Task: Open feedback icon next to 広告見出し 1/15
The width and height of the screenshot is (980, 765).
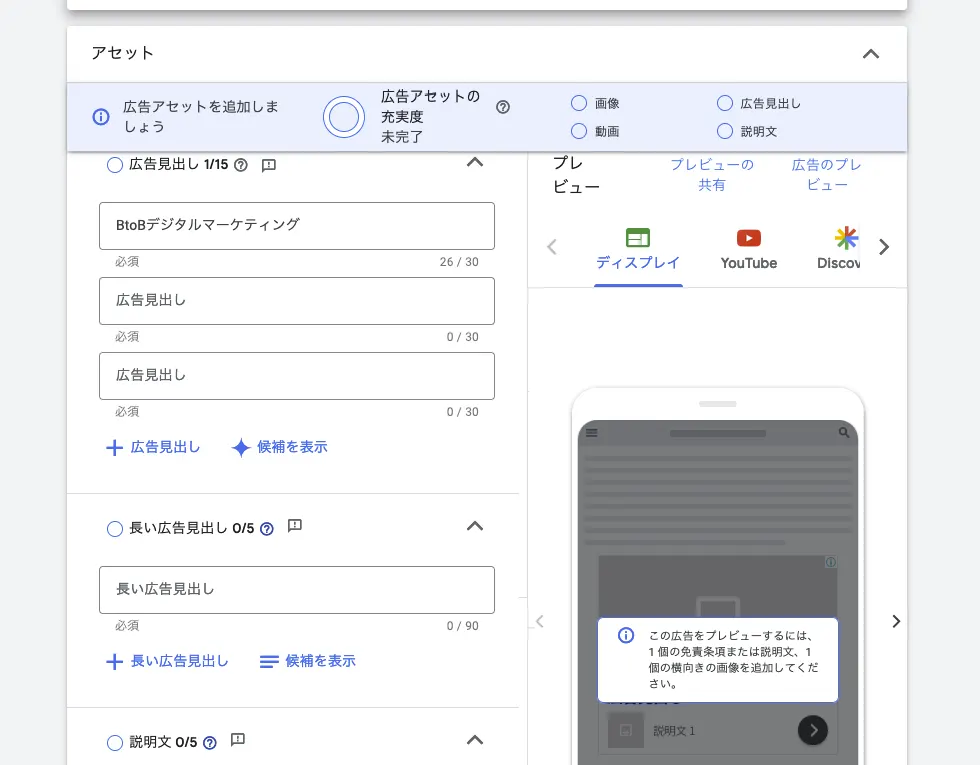Action: click(269, 166)
